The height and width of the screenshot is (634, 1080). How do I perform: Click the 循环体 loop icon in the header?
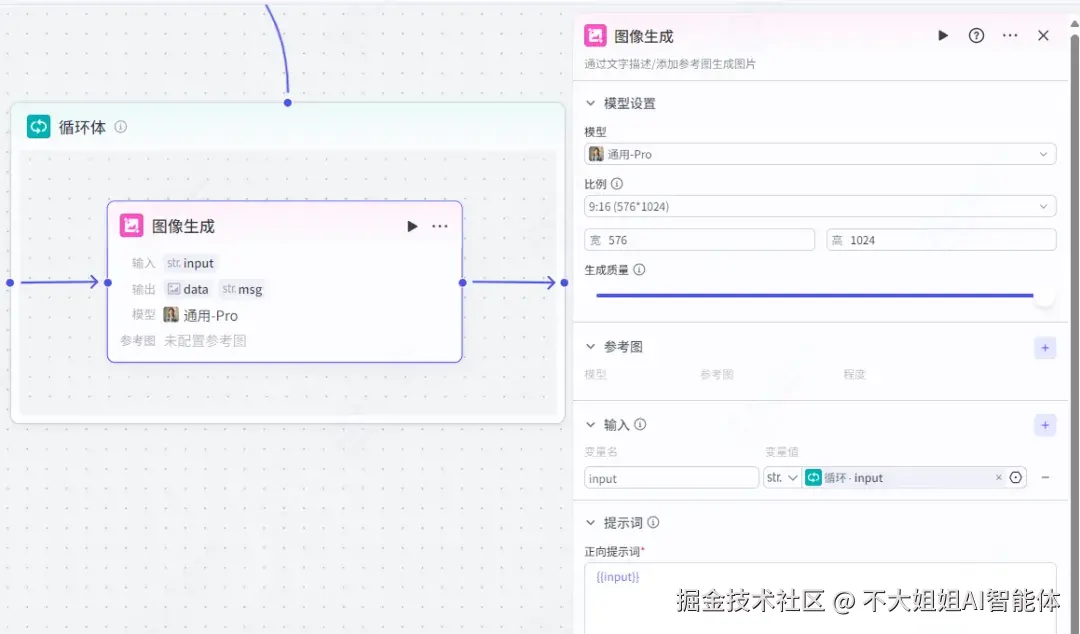click(38, 126)
